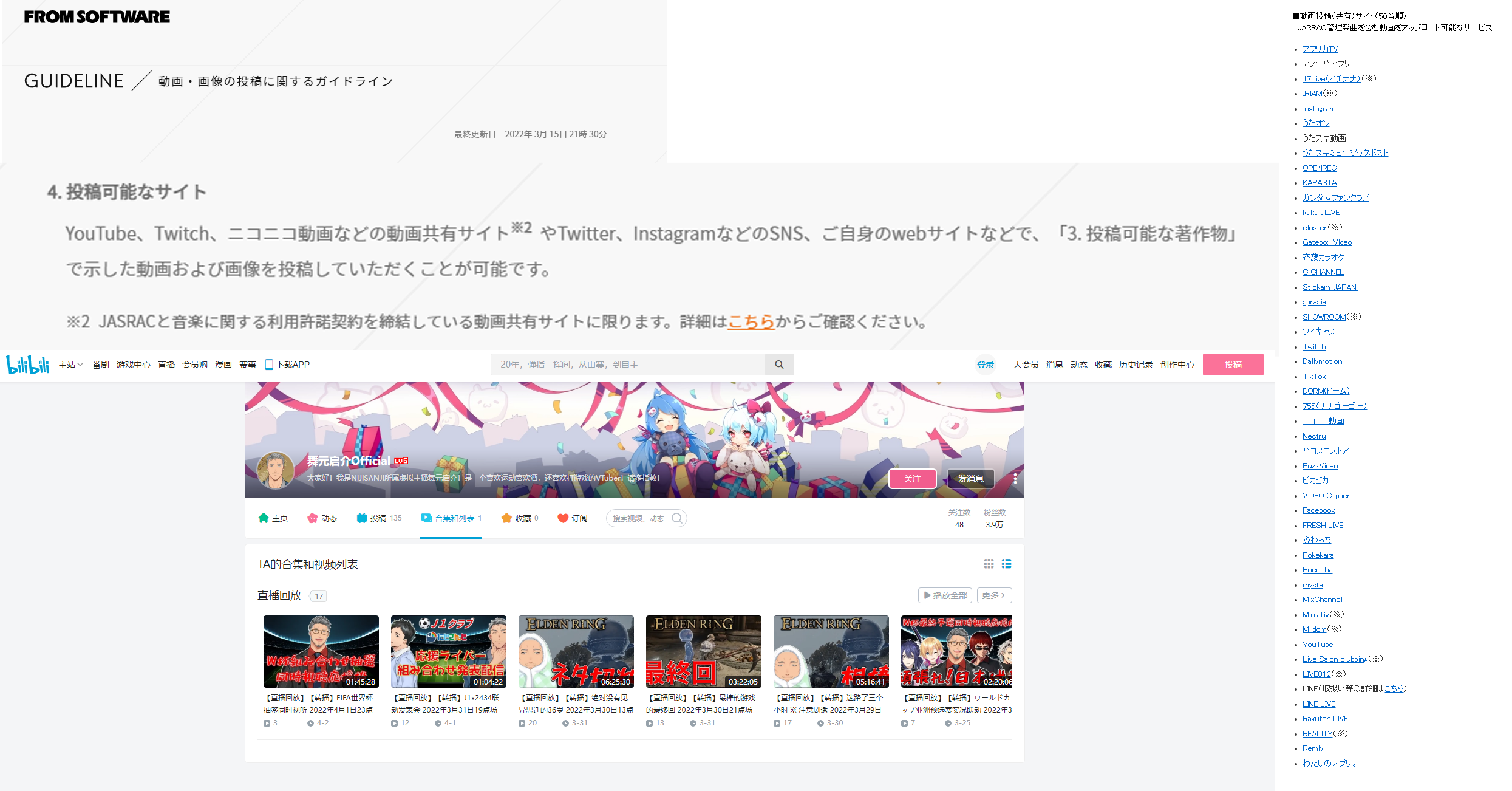Expand the 主站 dropdown
This screenshot has height=791, width=1512.
[x=70, y=365]
